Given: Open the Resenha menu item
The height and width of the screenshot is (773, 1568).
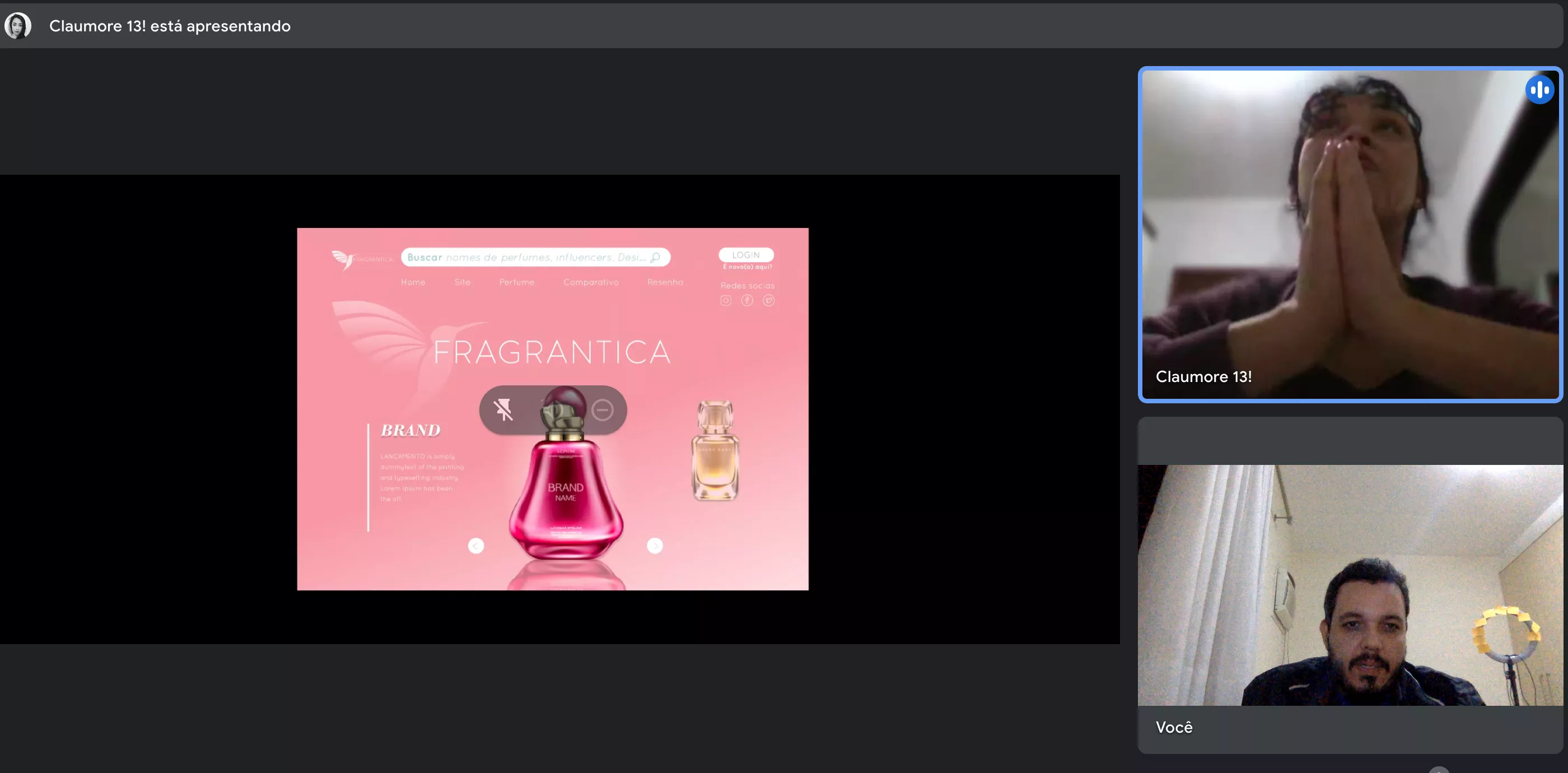Looking at the screenshot, I should coord(665,282).
